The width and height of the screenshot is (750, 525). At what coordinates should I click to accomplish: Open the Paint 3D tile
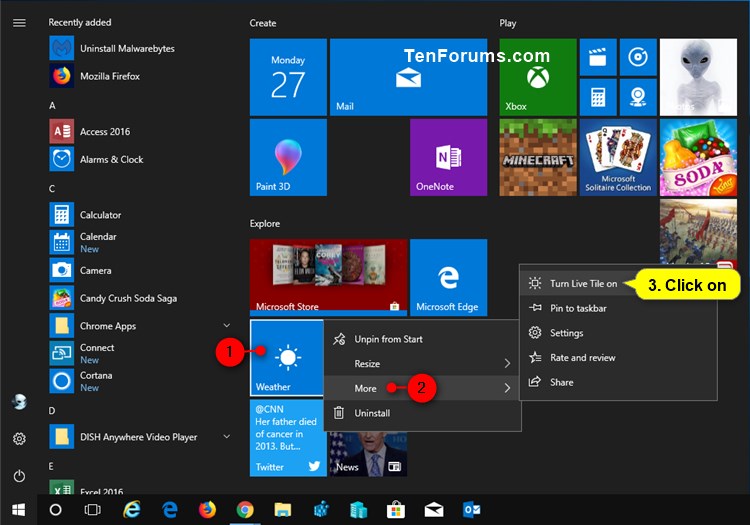click(x=288, y=157)
